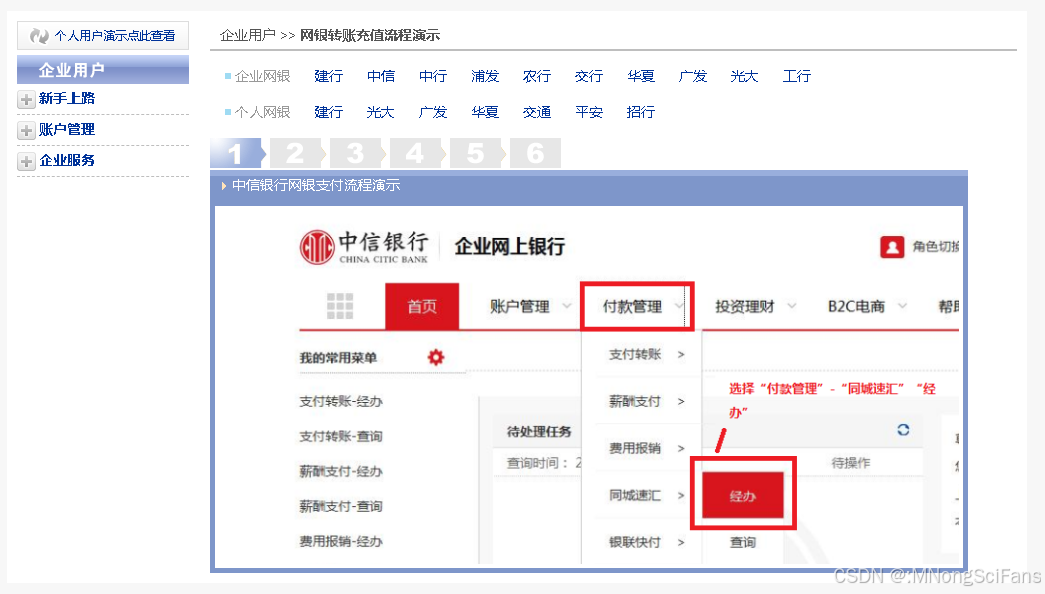Select 查询 below the 经办 button

742,543
